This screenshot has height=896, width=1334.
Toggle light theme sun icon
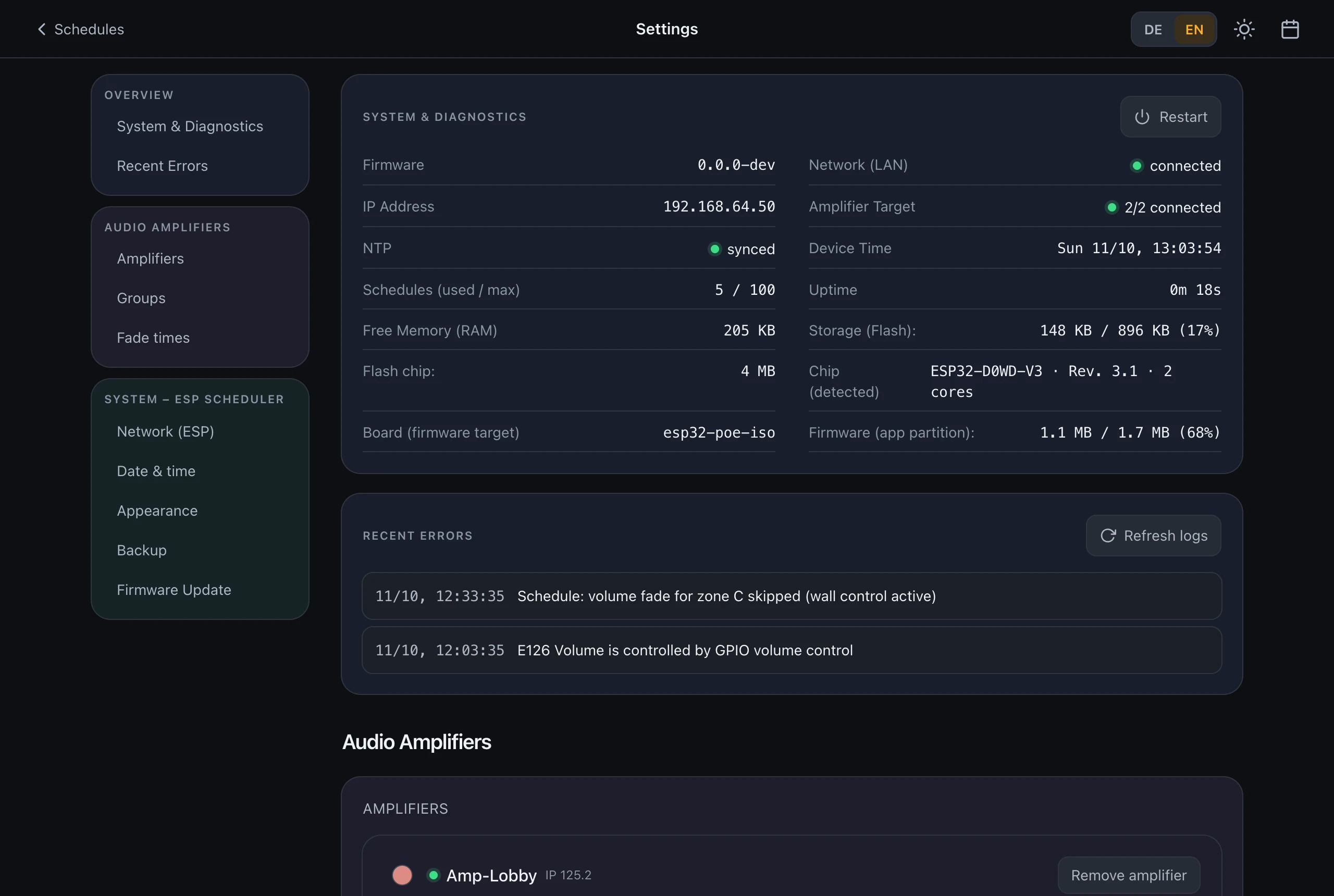(x=1244, y=29)
